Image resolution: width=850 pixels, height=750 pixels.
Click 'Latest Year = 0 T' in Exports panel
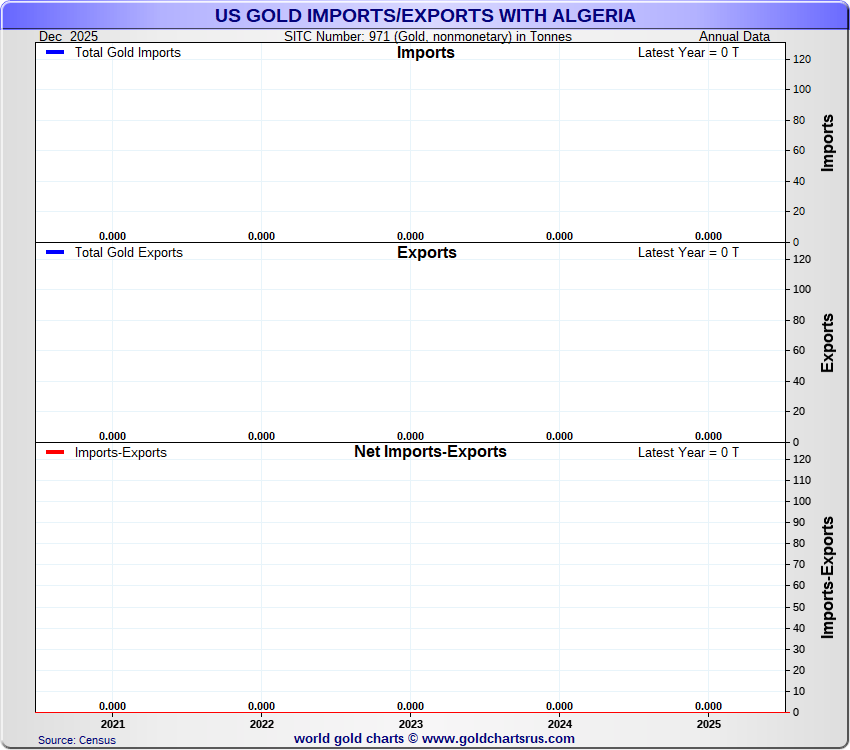click(x=688, y=253)
